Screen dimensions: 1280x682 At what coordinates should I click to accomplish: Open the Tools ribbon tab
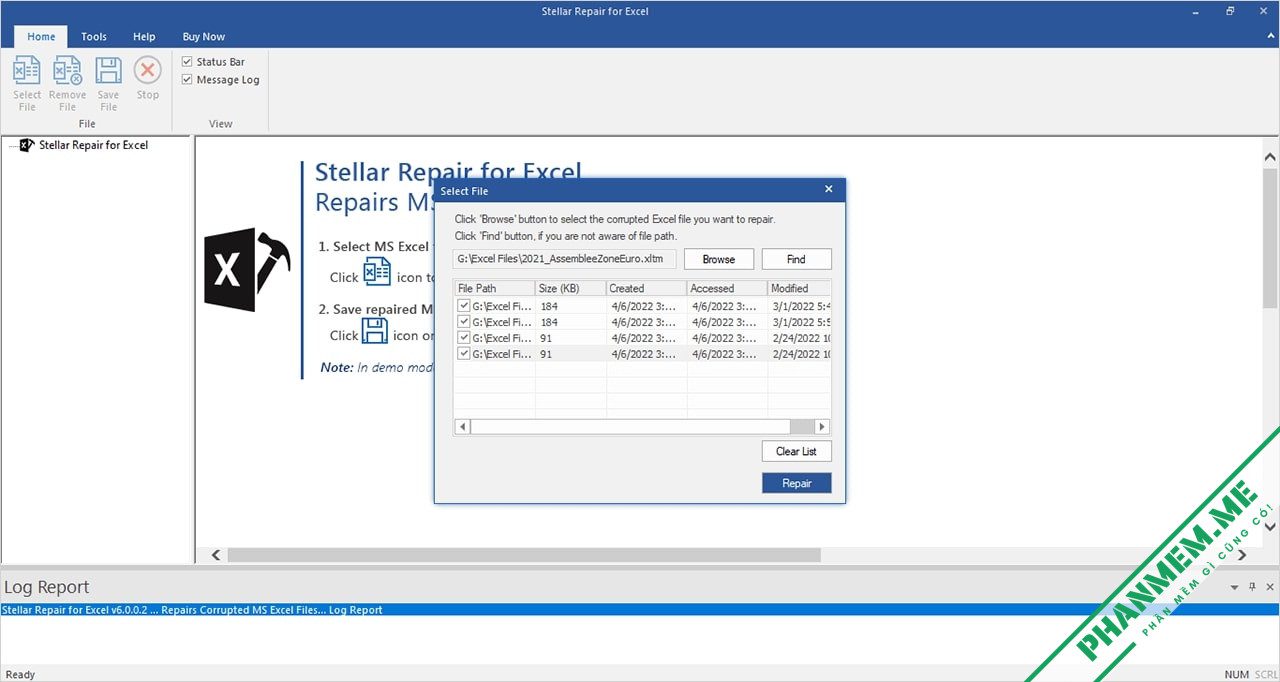(x=94, y=36)
